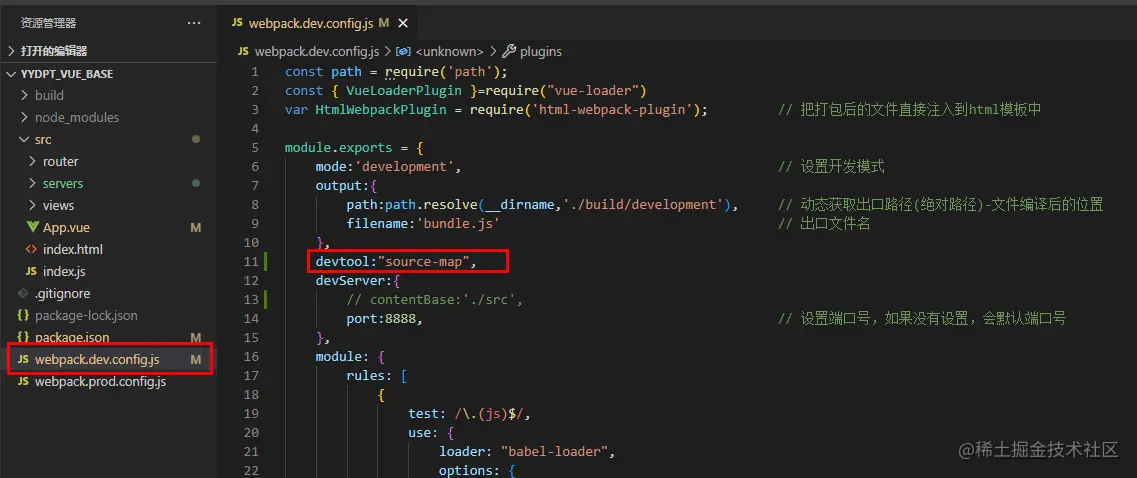Viewport: 1137px width, 478px height.
Task: Click the symbol icon before <unknown> breadcrumb
Action: 403,51
